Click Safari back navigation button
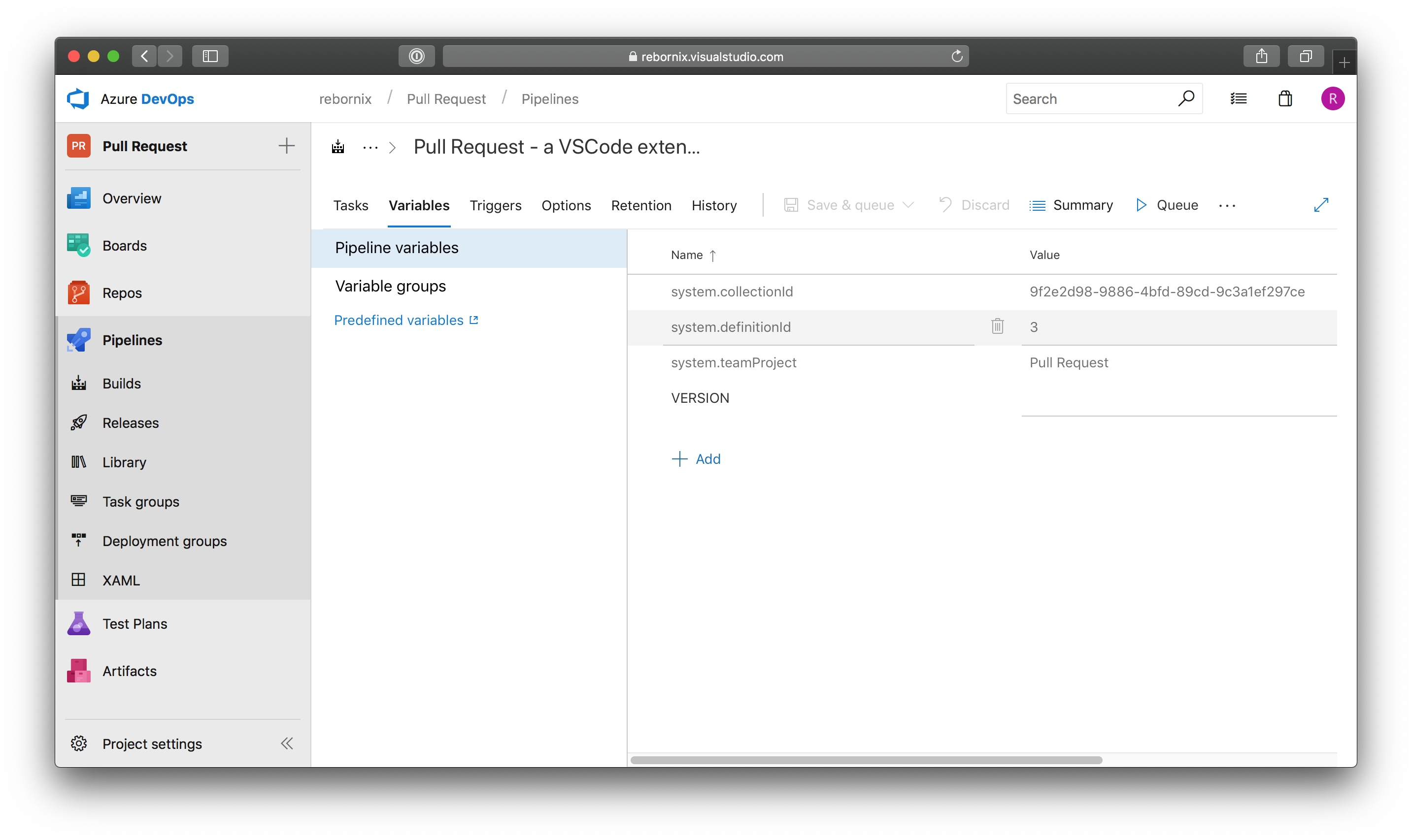Image resolution: width=1412 pixels, height=840 pixels. click(x=144, y=56)
